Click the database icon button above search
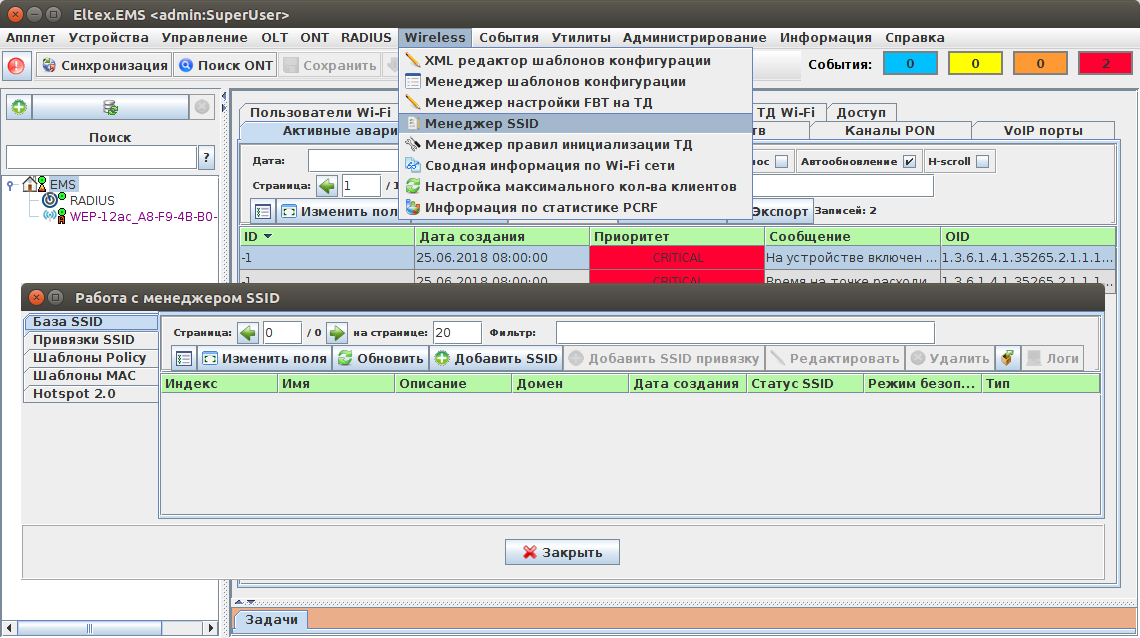 coord(110,108)
